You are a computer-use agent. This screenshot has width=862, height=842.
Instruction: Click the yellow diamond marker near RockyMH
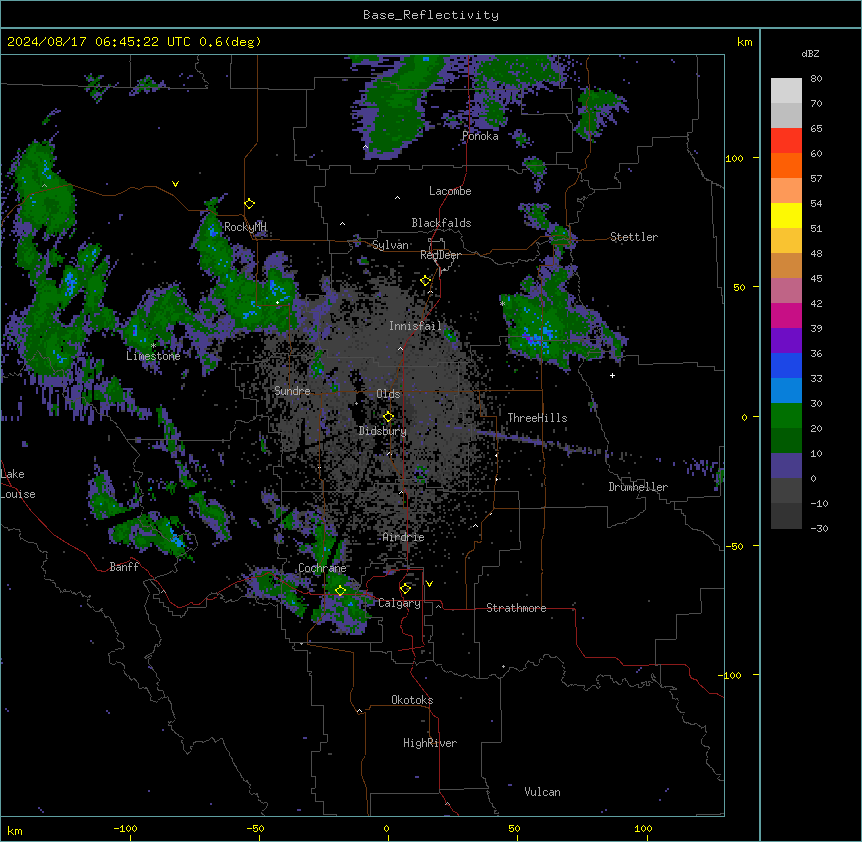click(x=250, y=204)
